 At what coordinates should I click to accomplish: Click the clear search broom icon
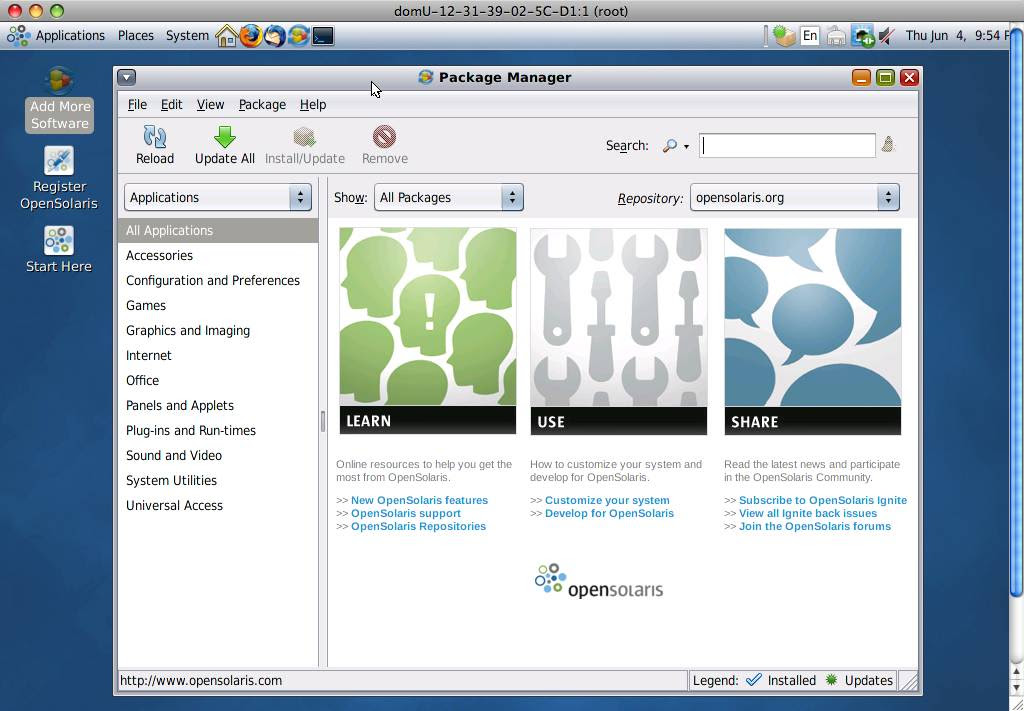pyautogui.click(x=888, y=144)
